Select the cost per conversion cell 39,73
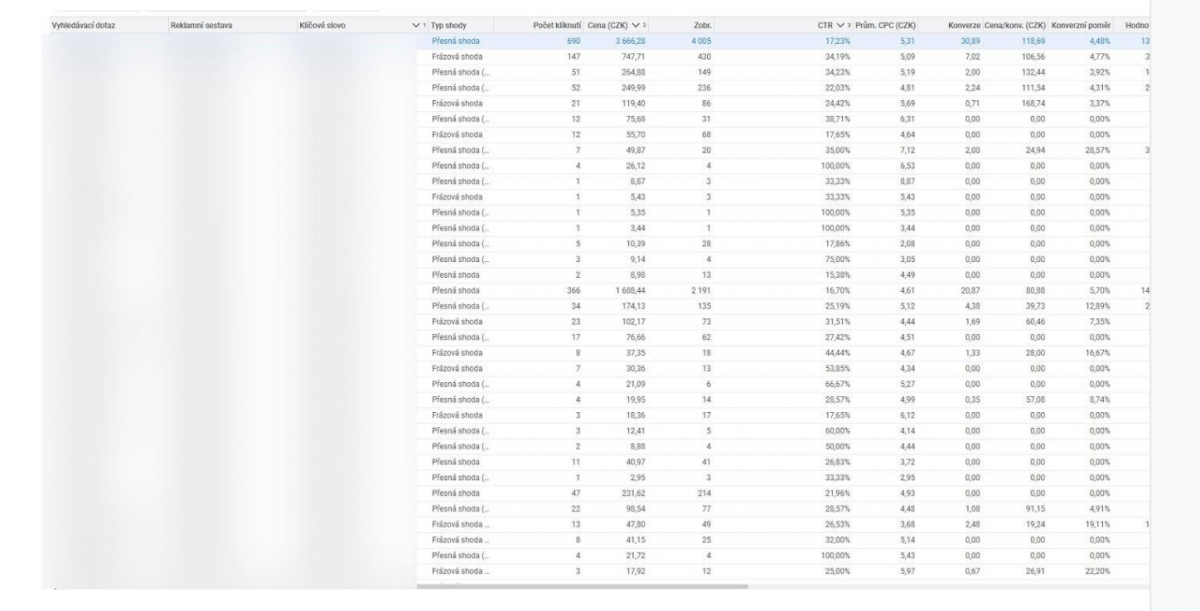 (x=1036, y=305)
